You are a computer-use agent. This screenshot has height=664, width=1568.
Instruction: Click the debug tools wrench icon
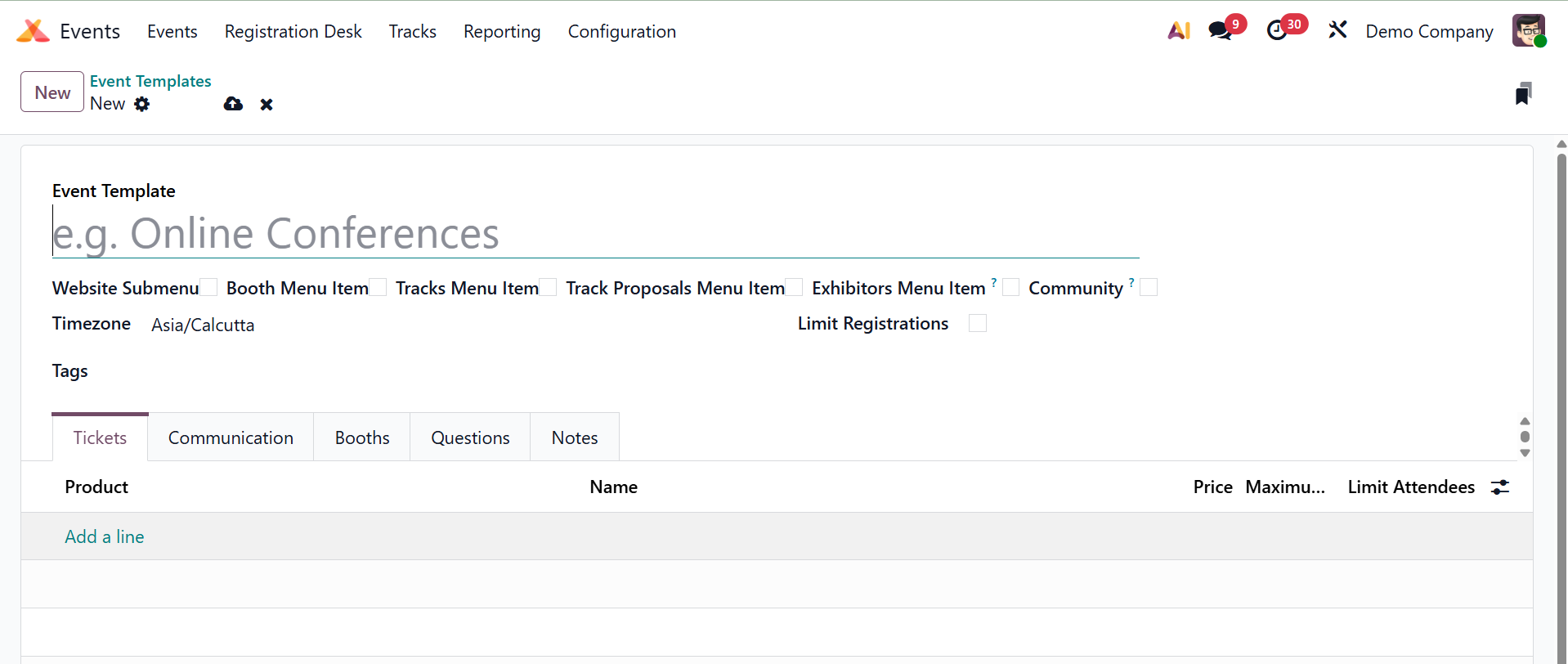coord(1337,31)
